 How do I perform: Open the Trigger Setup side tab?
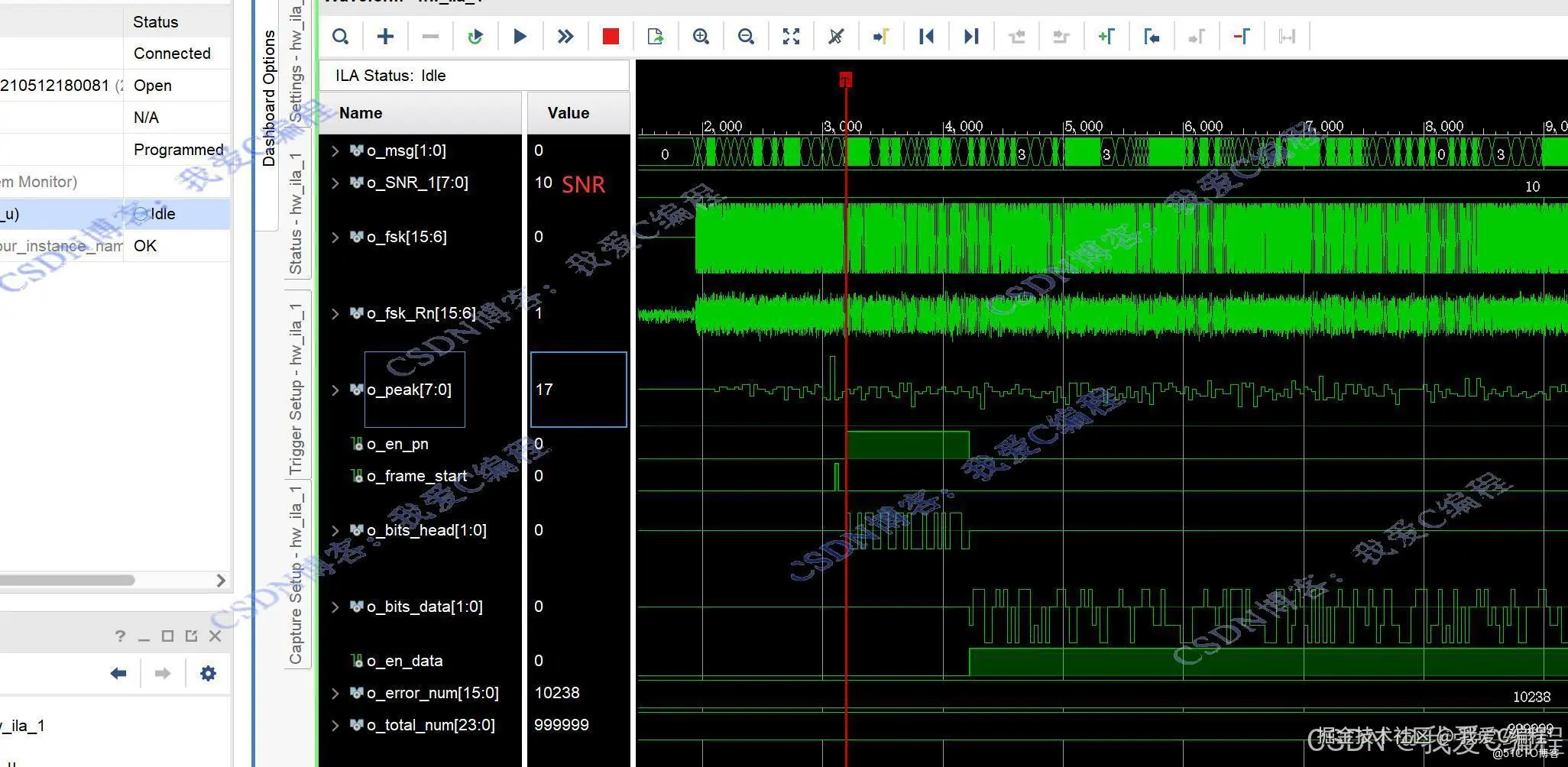(296, 388)
